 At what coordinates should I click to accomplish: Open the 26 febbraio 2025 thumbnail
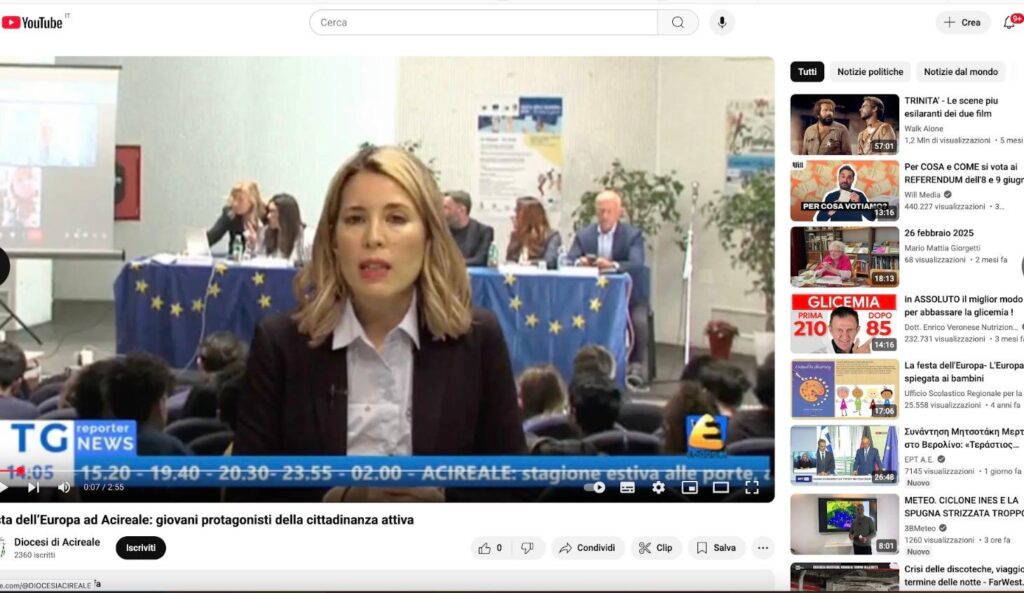click(x=844, y=257)
